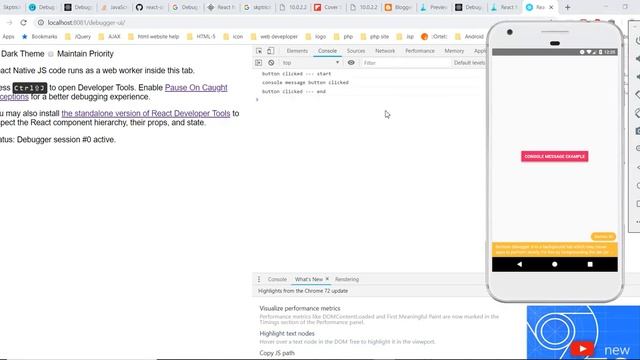Viewport: 640px width, 360px height.
Task: Tap the yellow debugger warning banner in emulator
Action: [x=555, y=250]
